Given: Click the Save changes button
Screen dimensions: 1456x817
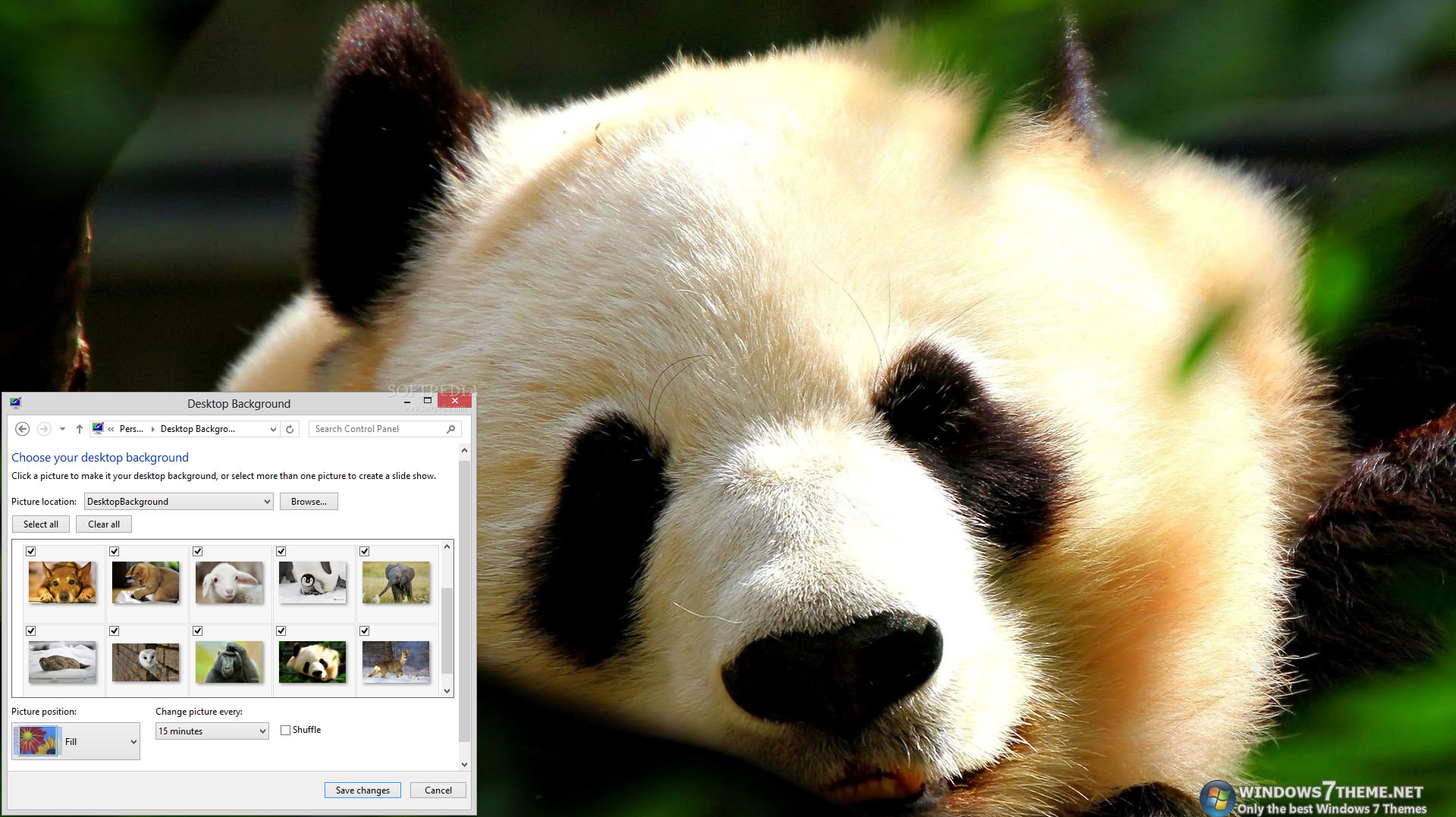Looking at the screenshot, I should click(362, 790).
